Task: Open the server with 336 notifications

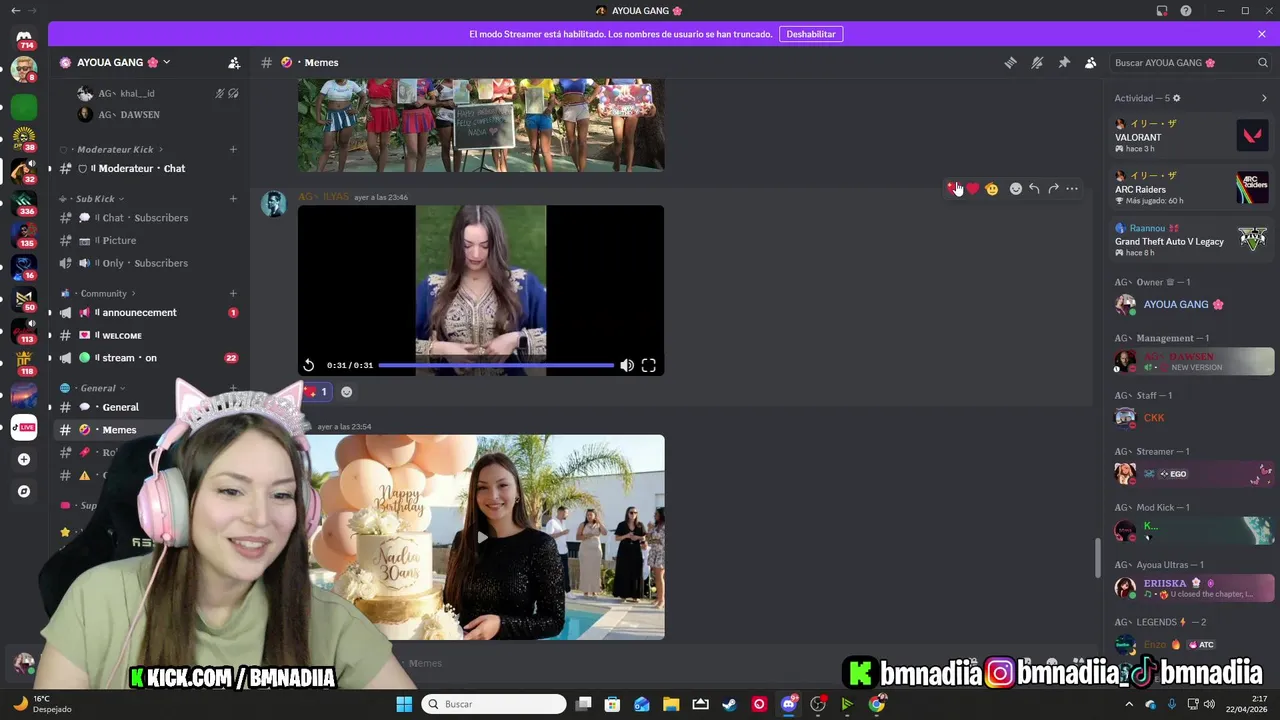Action: coord(24,203)
